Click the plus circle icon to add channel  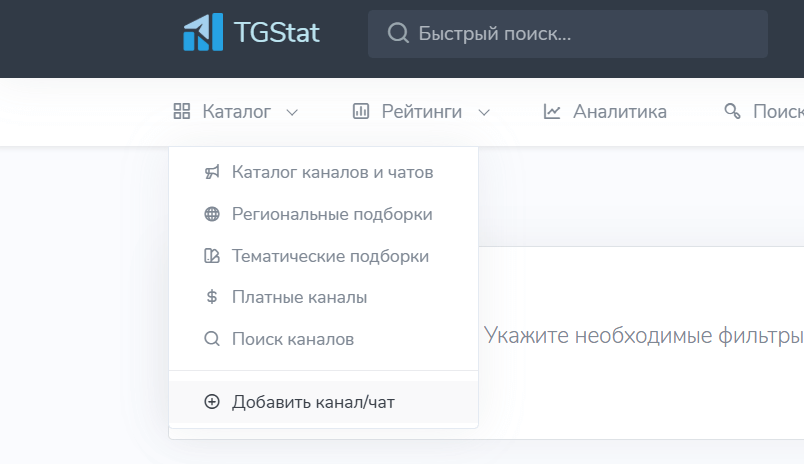pyautogui.click(x=212, y=401)
